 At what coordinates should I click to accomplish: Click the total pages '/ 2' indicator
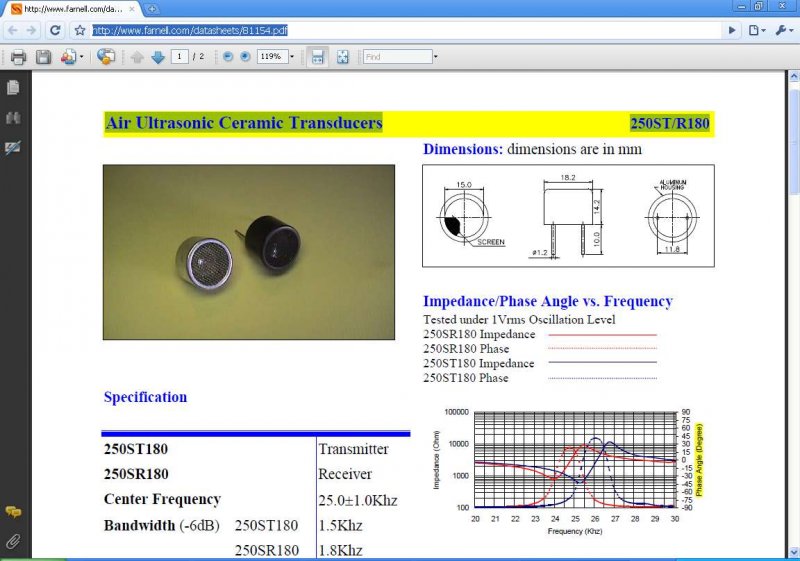tap(198, 57)
